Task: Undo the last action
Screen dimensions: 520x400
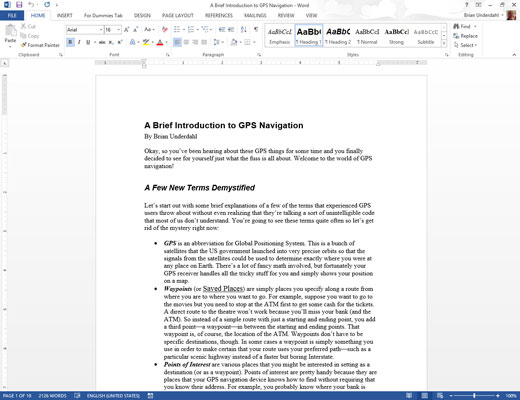Action: point(31,5)
